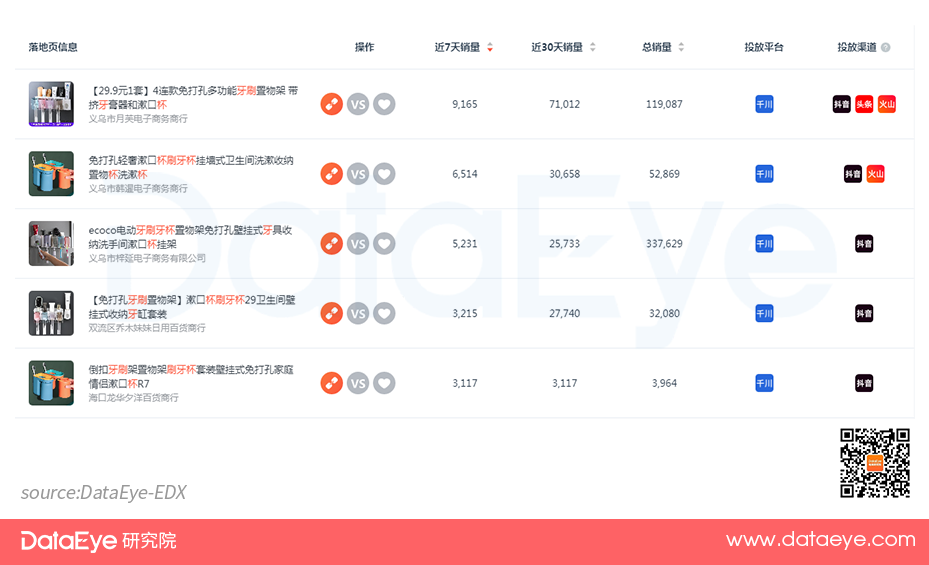Image resolution: width=929 pixels, height=565 pixels.
Task: Click VS compare icon in 6,514 sales row
Action: pyautogui.click(x=358, y=174)
